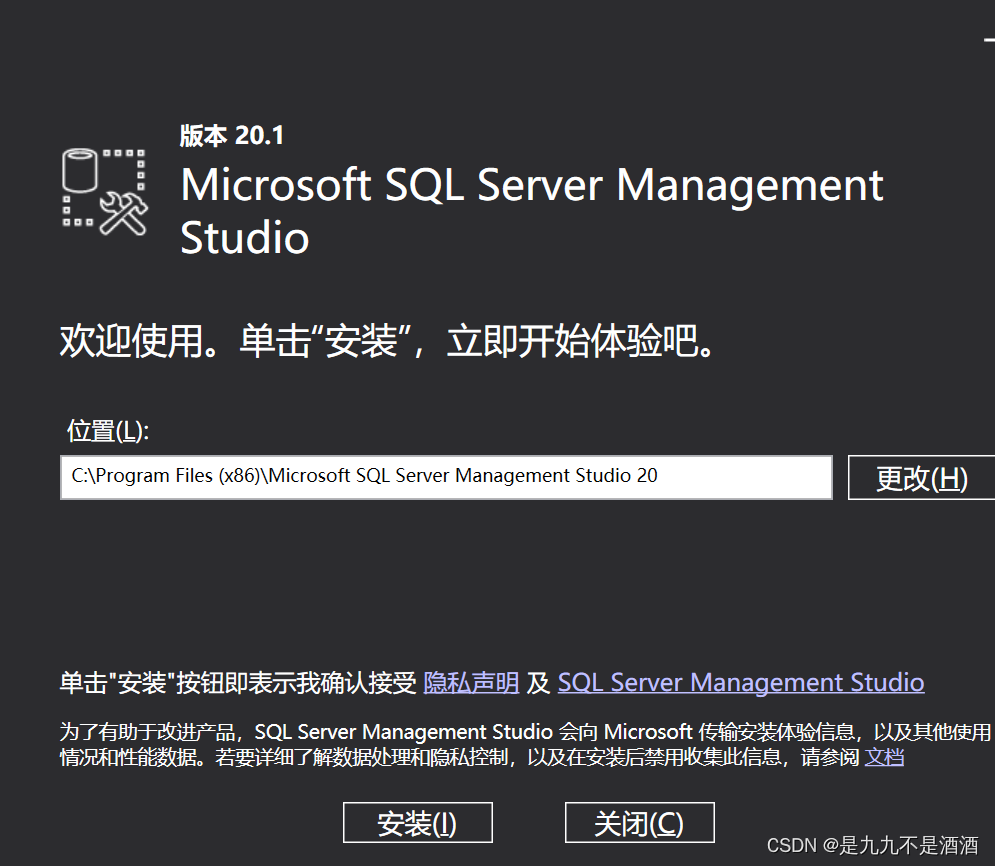Screen dimensions: 995x866
Task: Click the 版本 20.1 version text
Action: click(x=231, y=135)
